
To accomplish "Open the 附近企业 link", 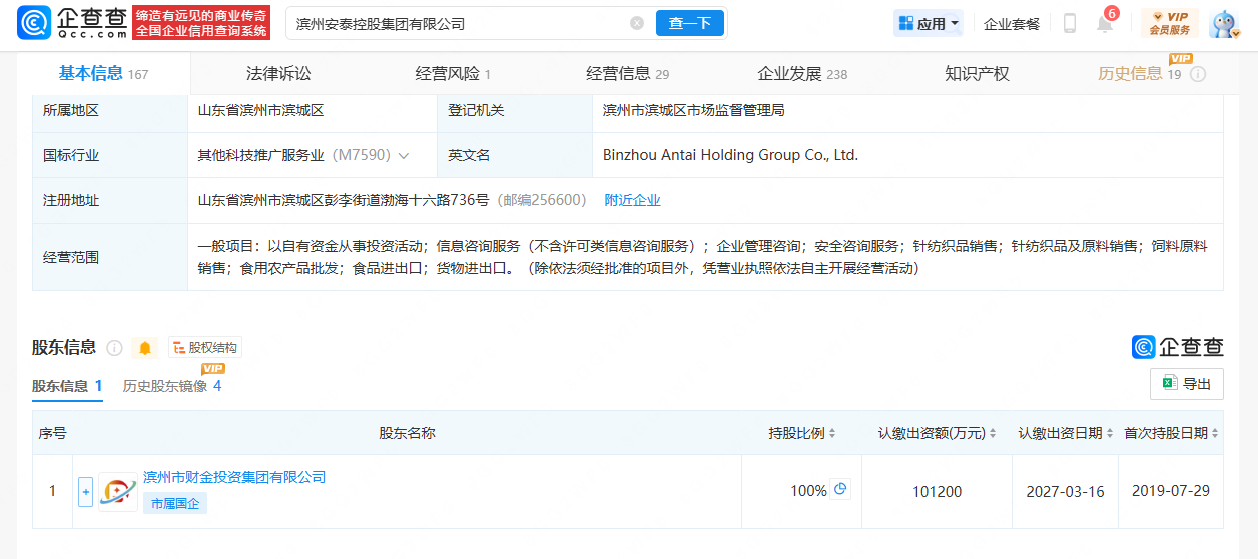I will [632, 200].
